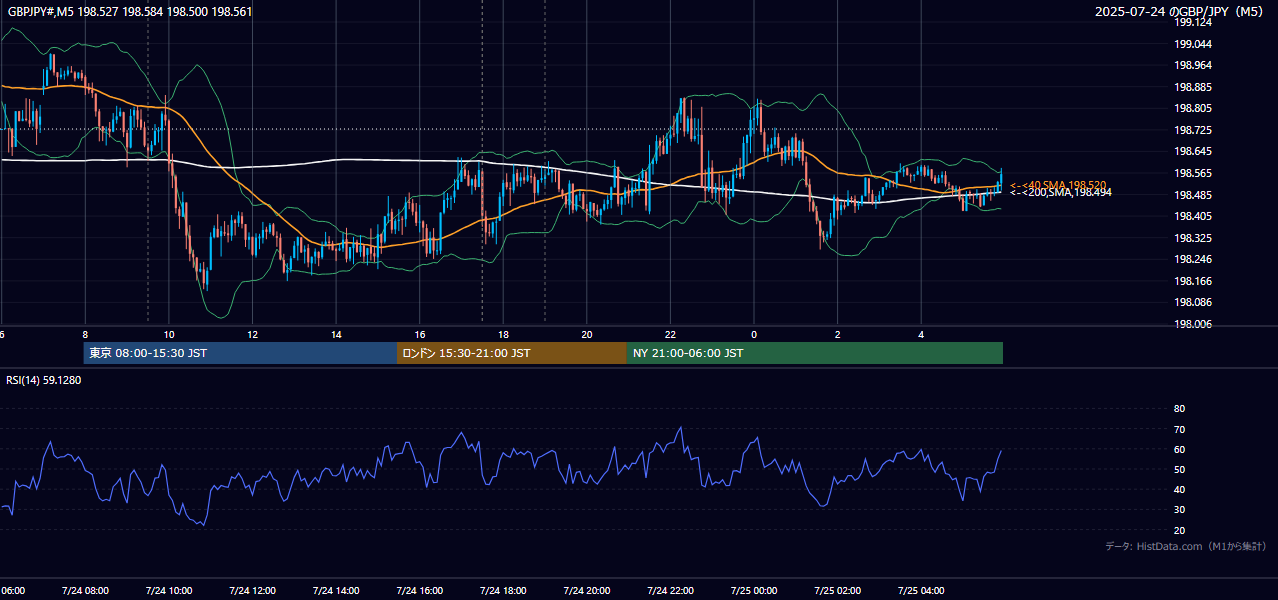
Task: Click hour label 22 under the price chart
Action: pyautogui.click(x=670, y=335)
